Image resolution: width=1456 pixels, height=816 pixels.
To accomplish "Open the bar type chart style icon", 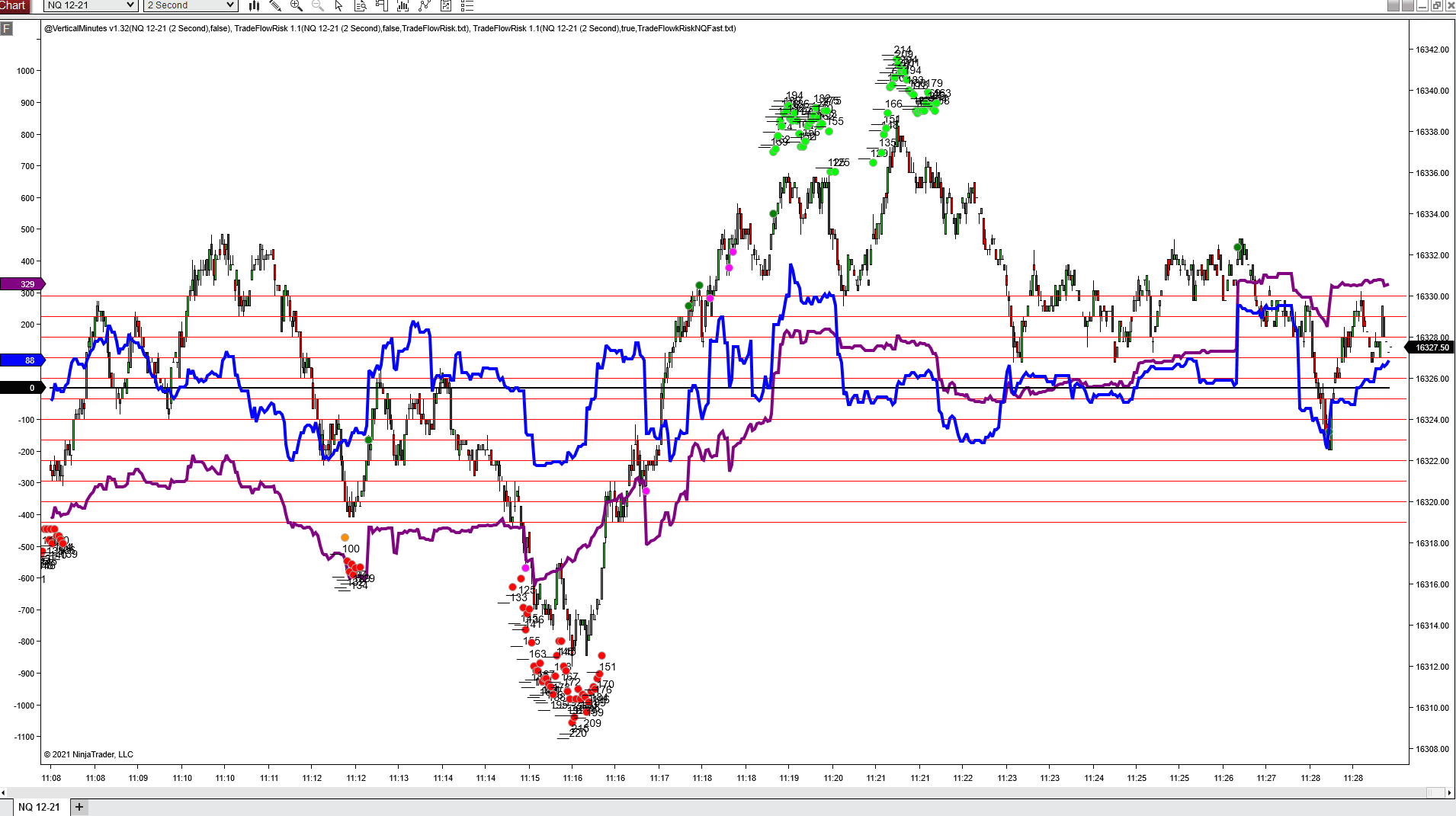I will coord(254,6).
